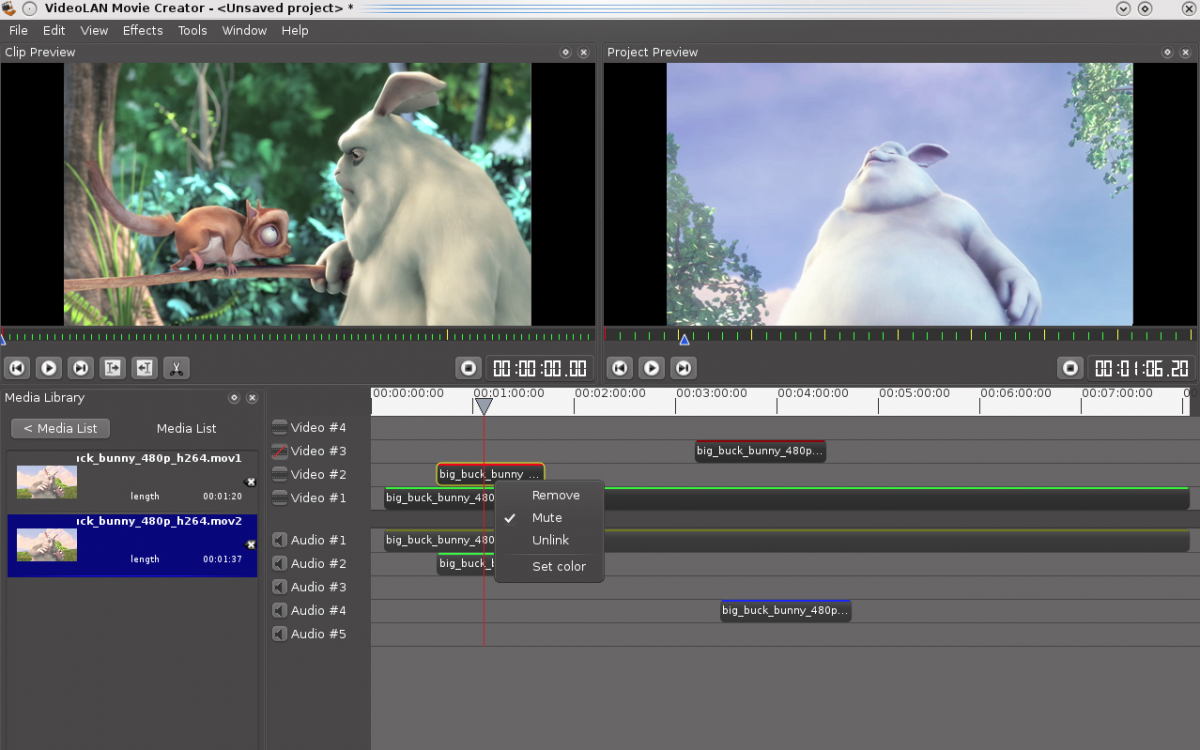Pick Set color from the context menu
Viewport: 1200px width, 750px height.
tap(558, 566)
